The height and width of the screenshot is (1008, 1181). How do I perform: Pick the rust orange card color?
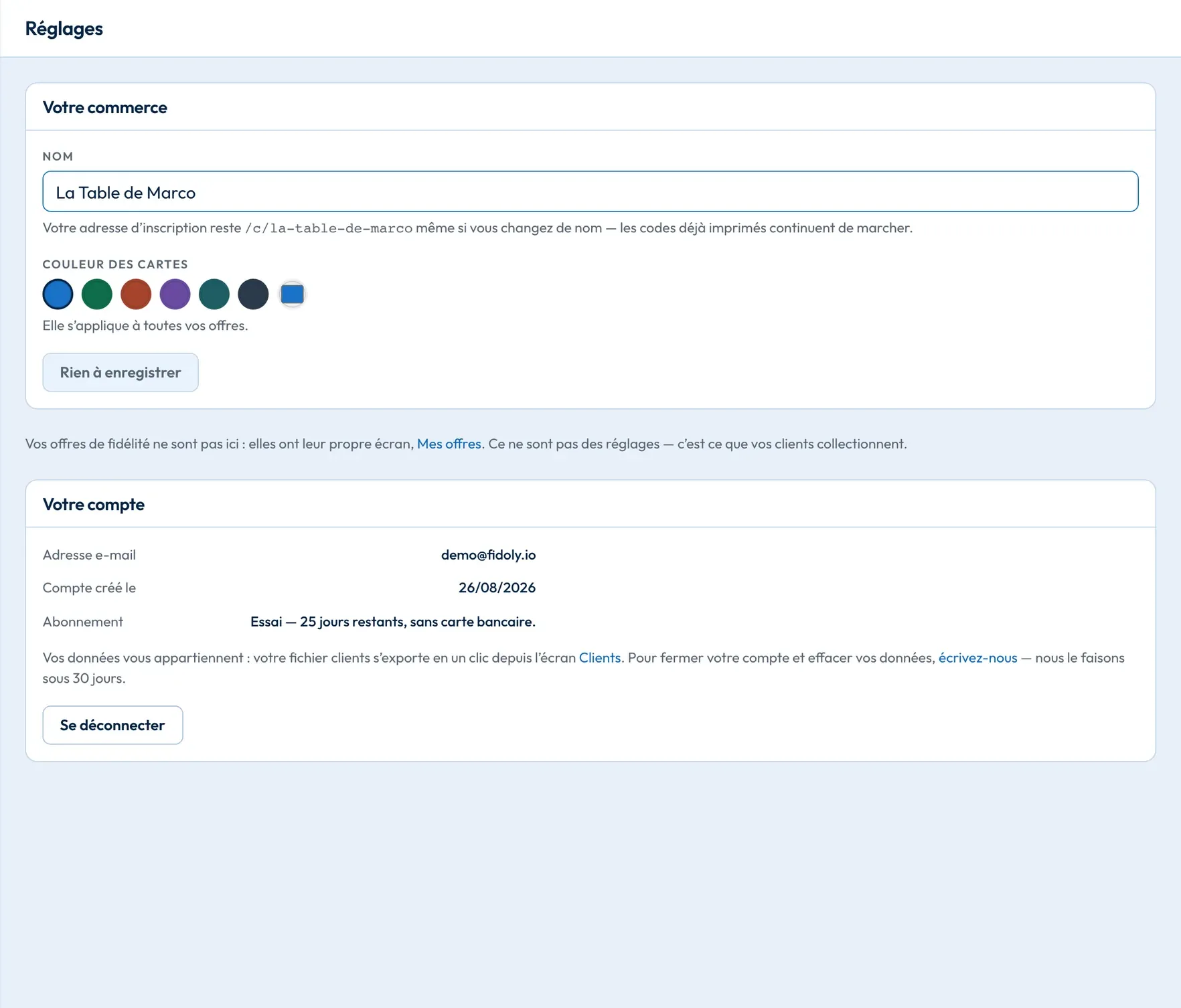(136, 295)
